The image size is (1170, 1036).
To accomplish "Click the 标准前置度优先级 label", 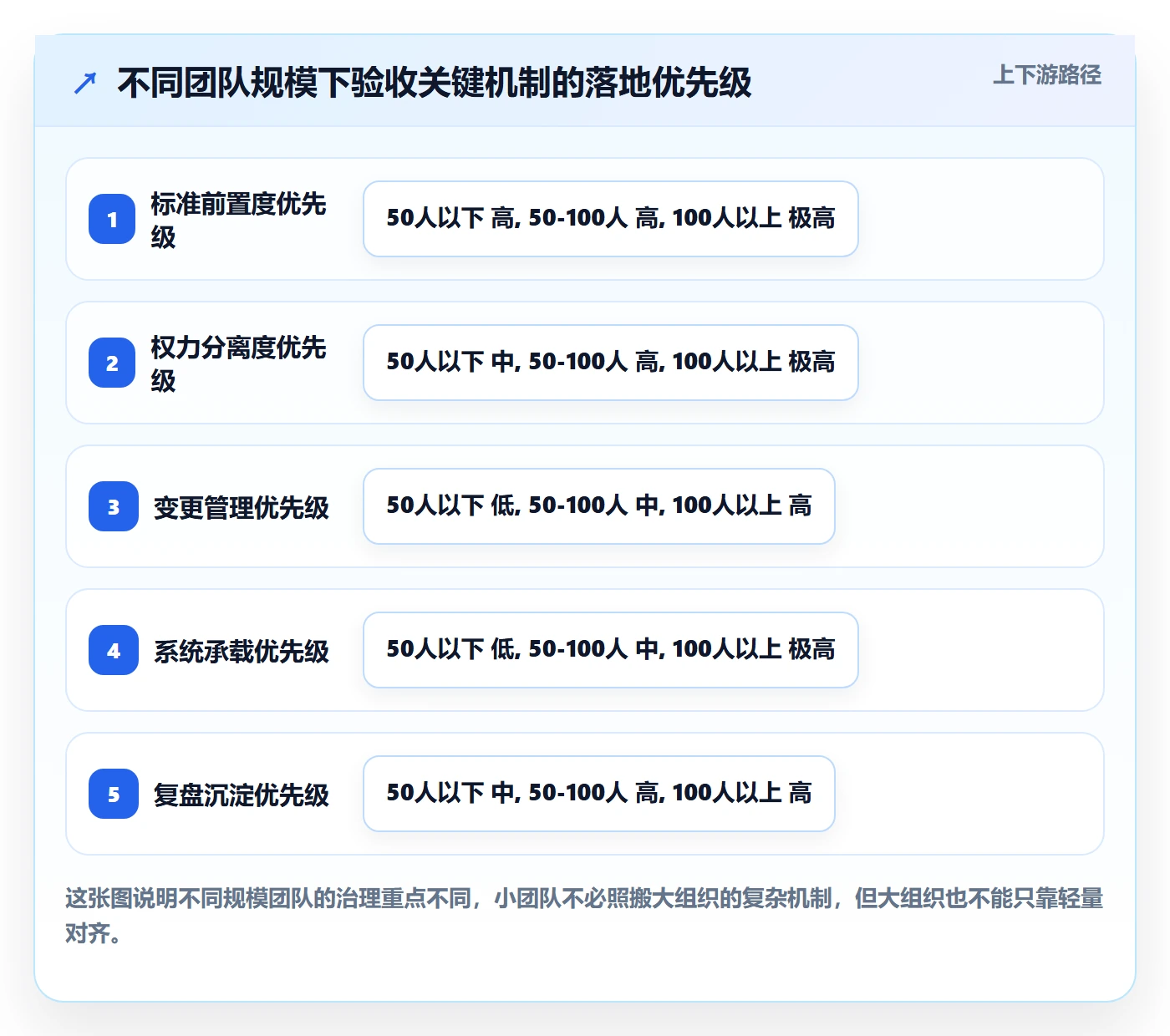I will (238, 220).
